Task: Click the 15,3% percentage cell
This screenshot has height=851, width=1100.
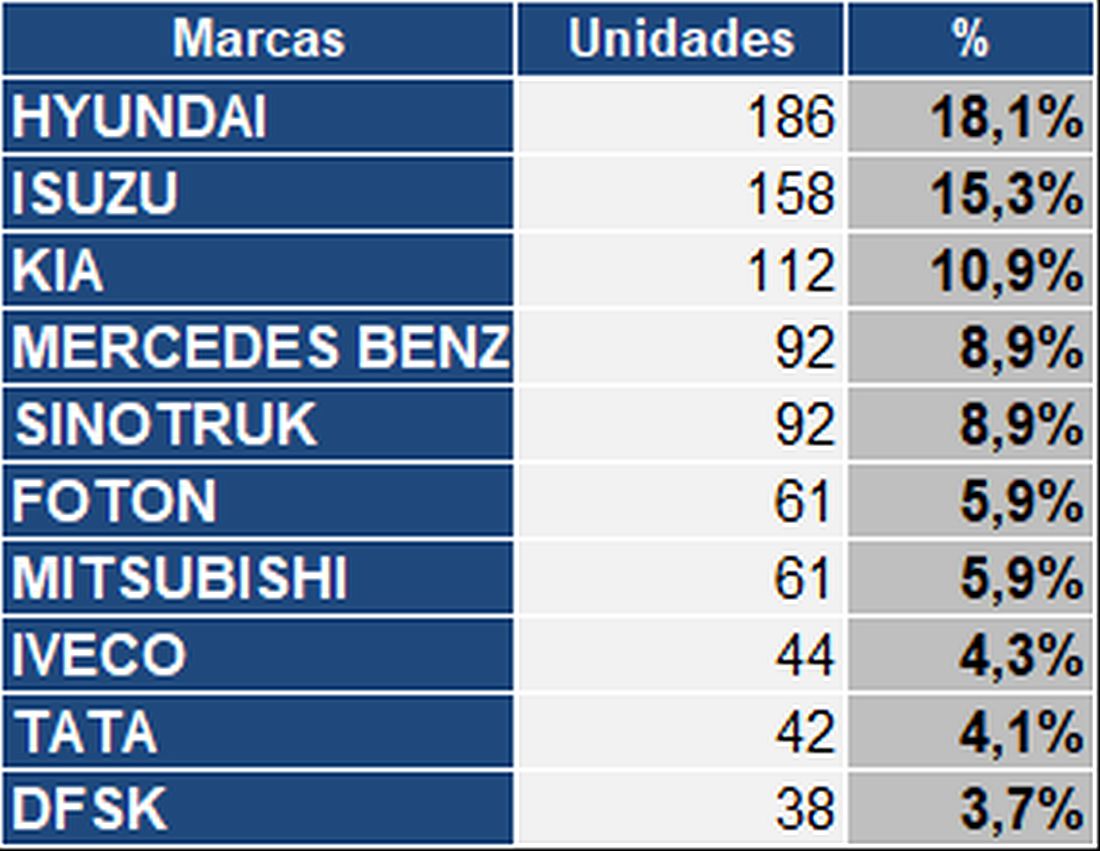Action: click(x=1005, y=193)
